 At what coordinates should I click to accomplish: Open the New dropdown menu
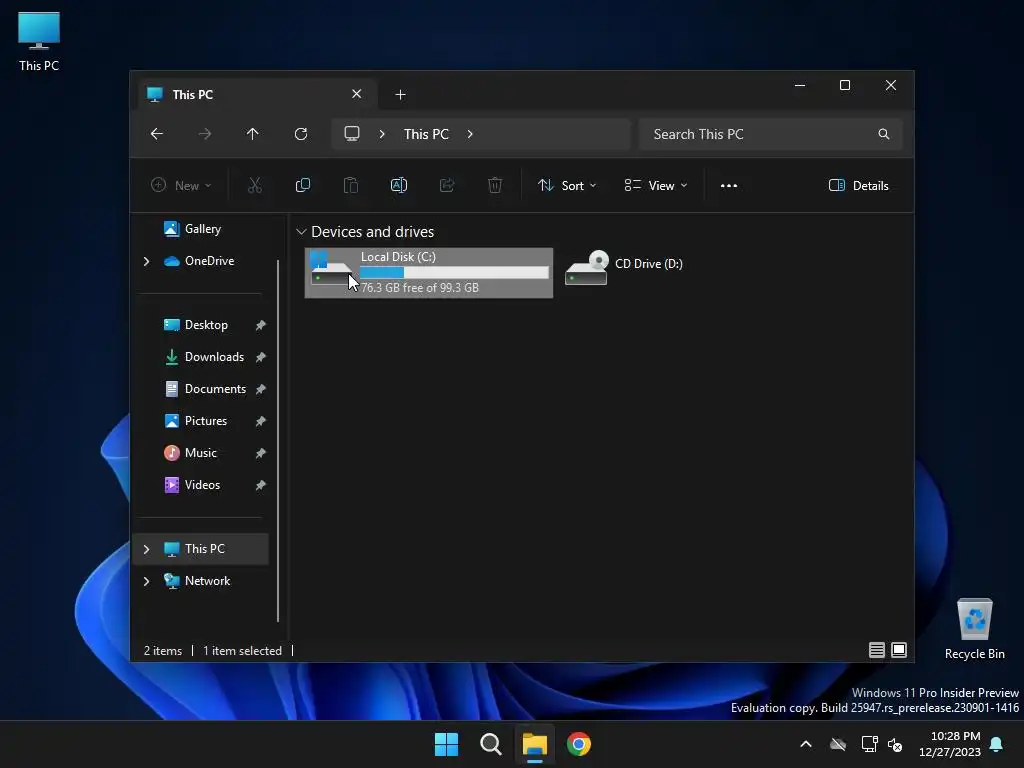coord(182,185)
